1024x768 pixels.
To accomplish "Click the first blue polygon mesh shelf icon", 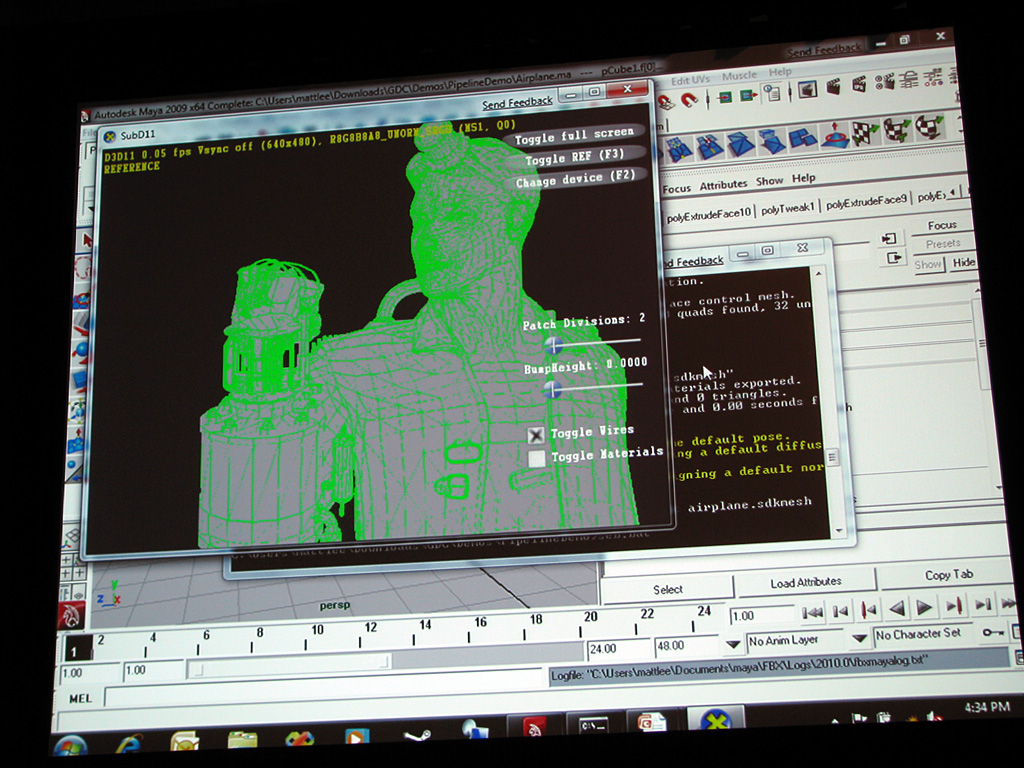I will 679,148.
